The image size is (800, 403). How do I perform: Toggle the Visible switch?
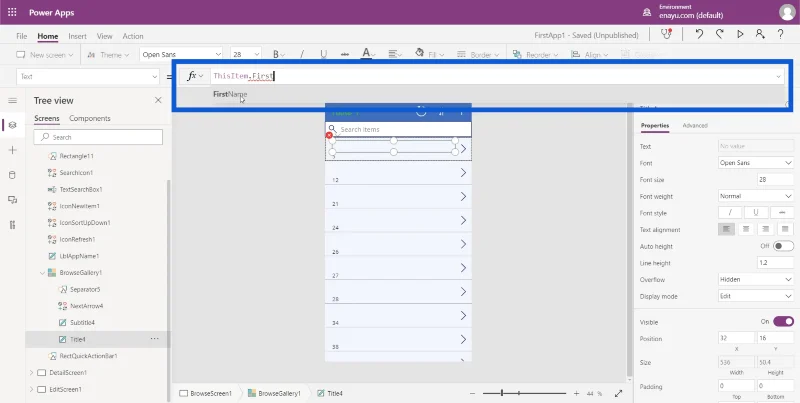783,321
